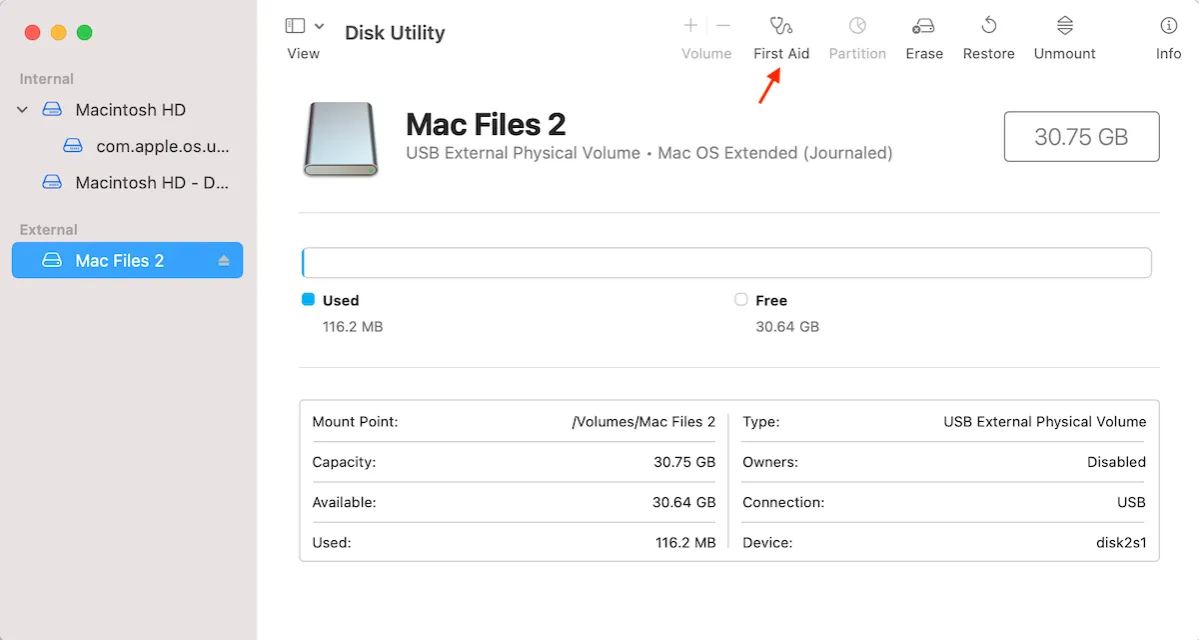Click the Mac OS Extended (Journaled) subtitle

point(775,153)
